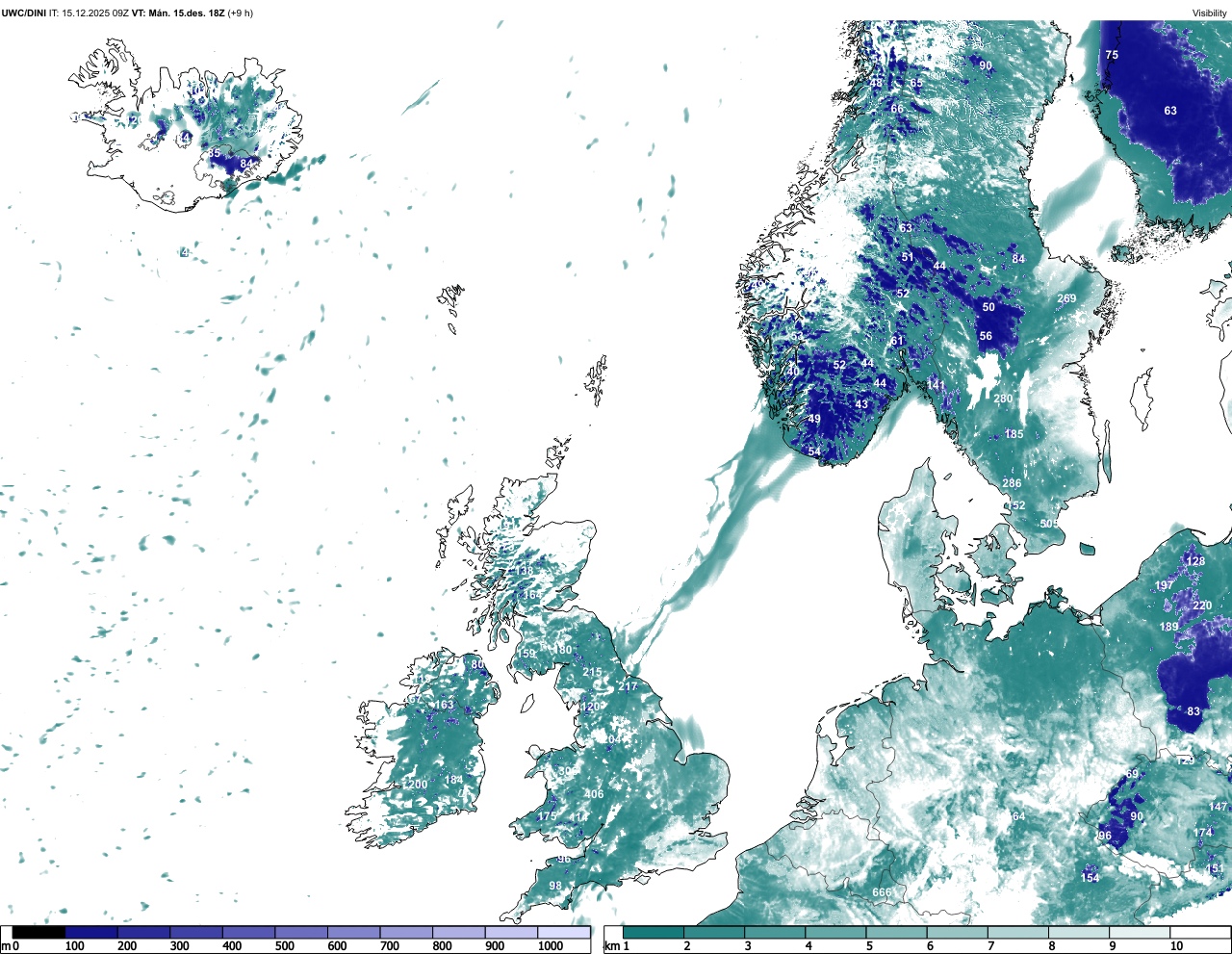The height and width of the screenshot is (954, 1232).
Task: Click the '43' value in southern Norway
Action: [x=861, y=404]
